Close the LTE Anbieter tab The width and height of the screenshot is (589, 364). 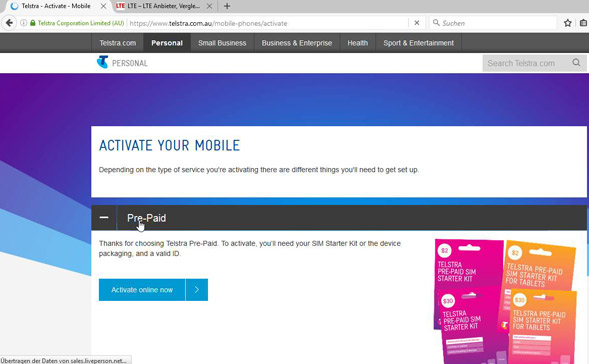209,6
